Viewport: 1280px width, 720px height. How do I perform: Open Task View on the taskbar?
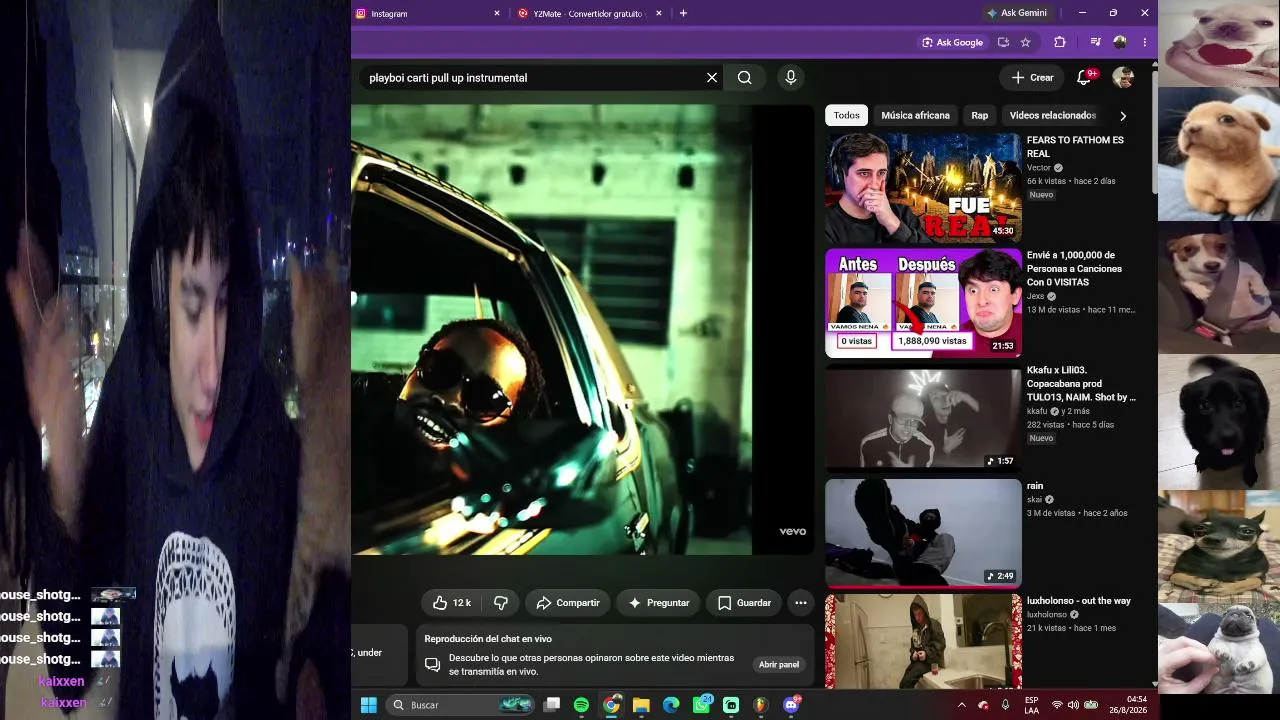551,705
